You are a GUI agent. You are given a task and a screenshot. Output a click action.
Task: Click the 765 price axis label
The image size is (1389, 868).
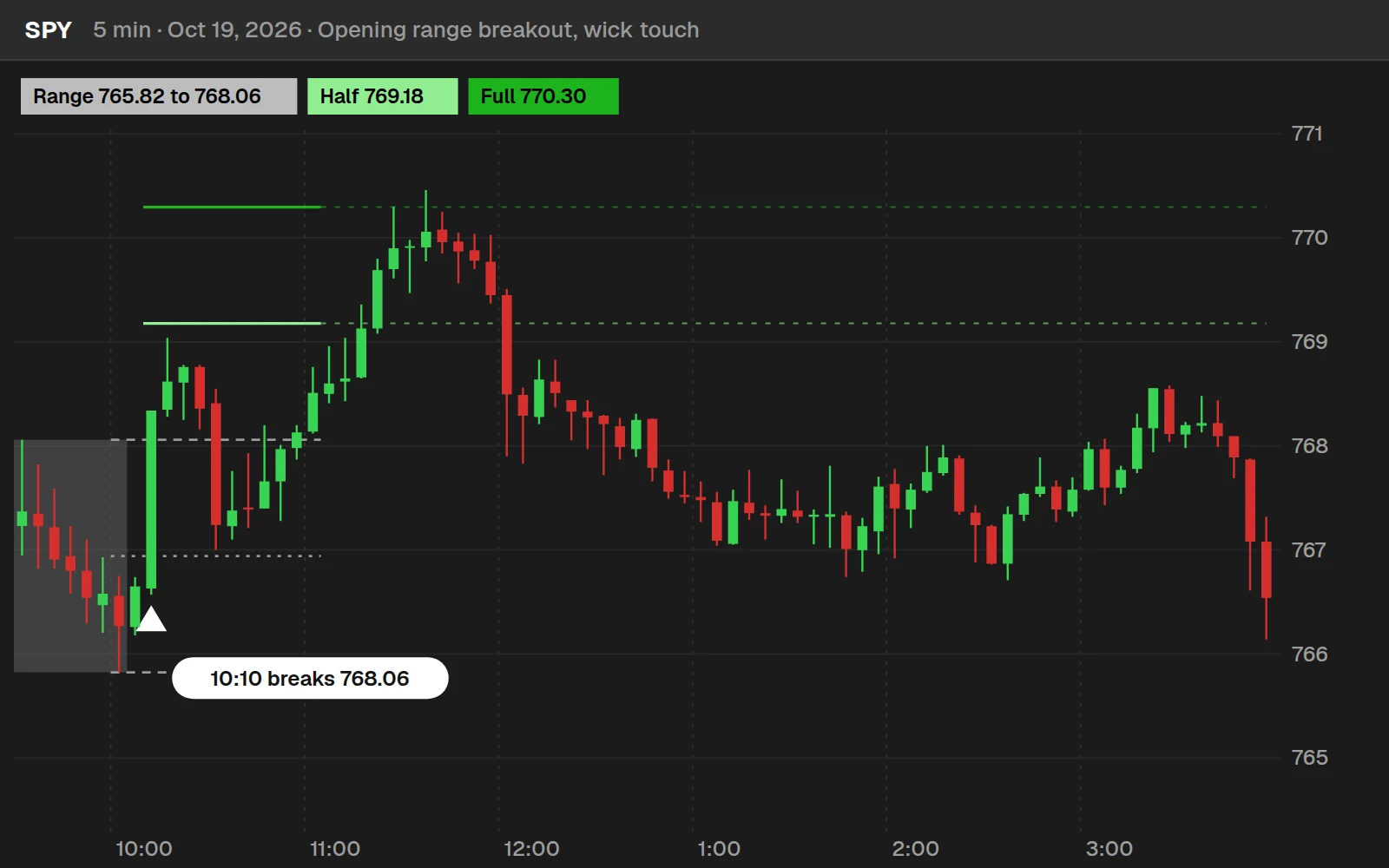pyautogui.click(x=1309, y=758)
